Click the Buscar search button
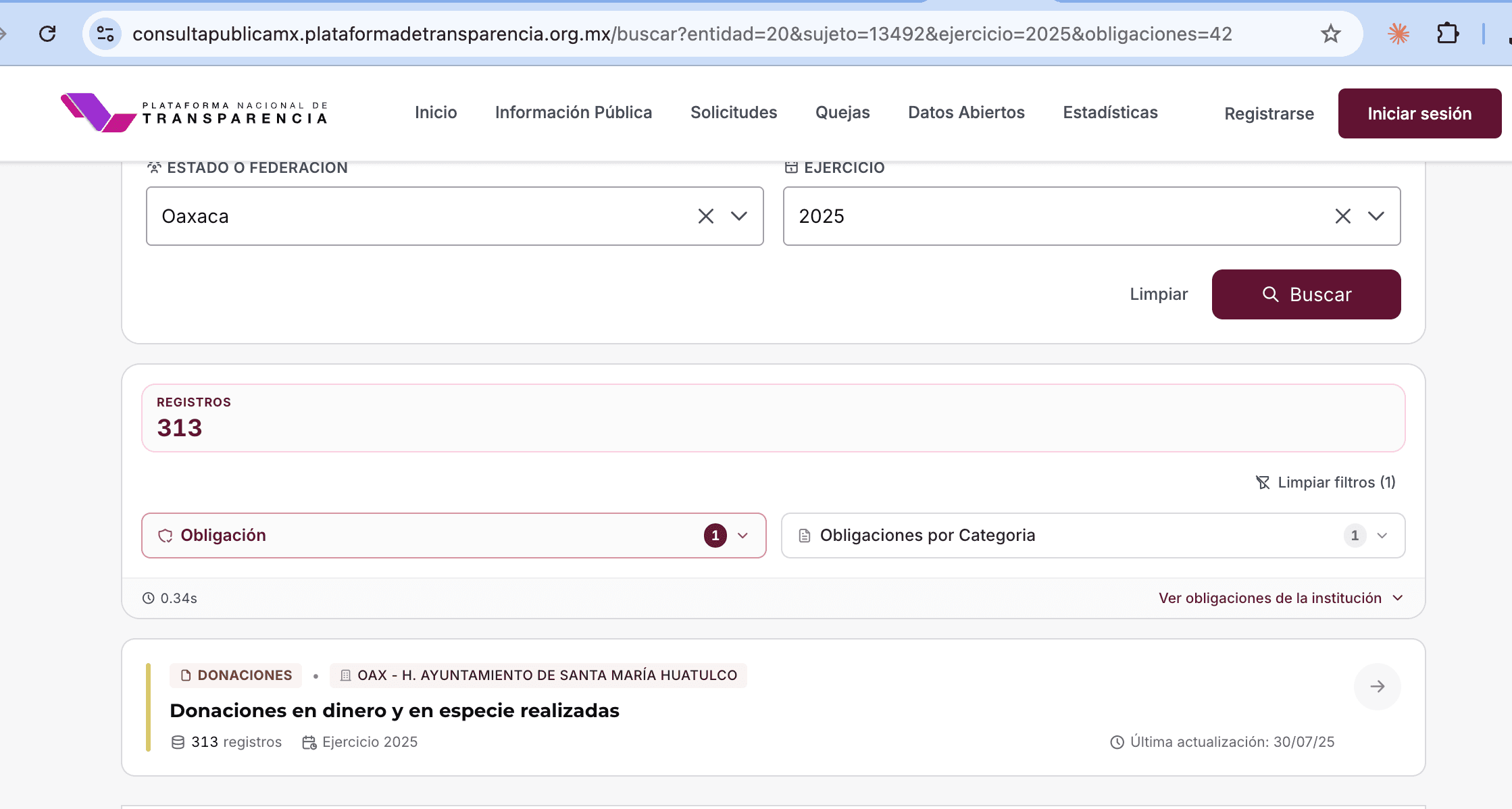The image size is (1512, 809). click(x=1306, y=294)
